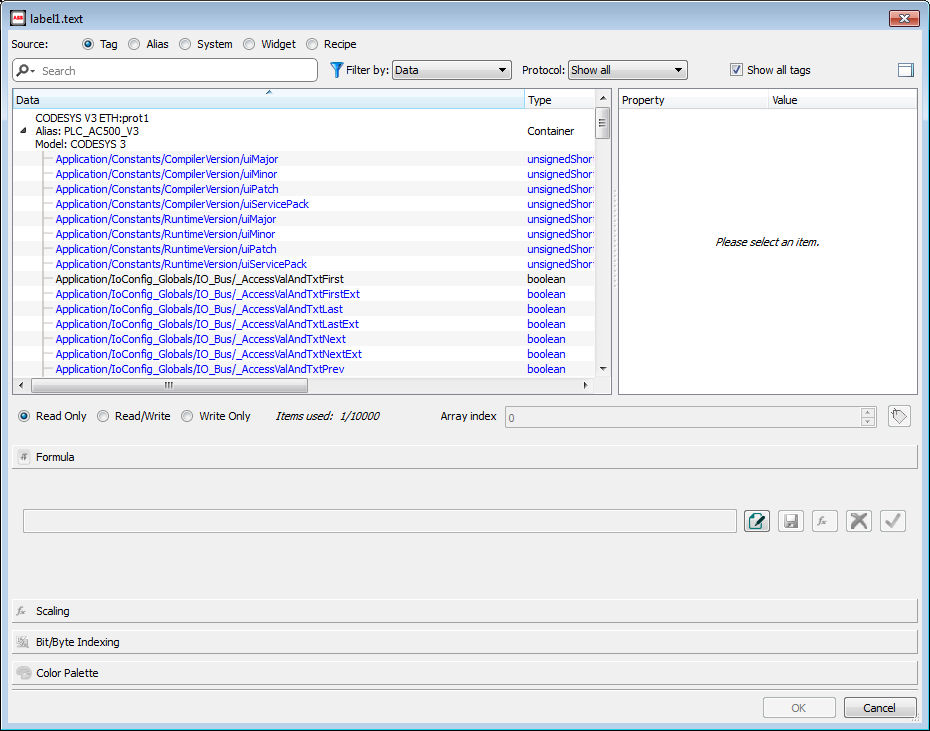This screenshot has width=930, height=731.
Task: Select the Read/Write access option
Action: (103, 416)
